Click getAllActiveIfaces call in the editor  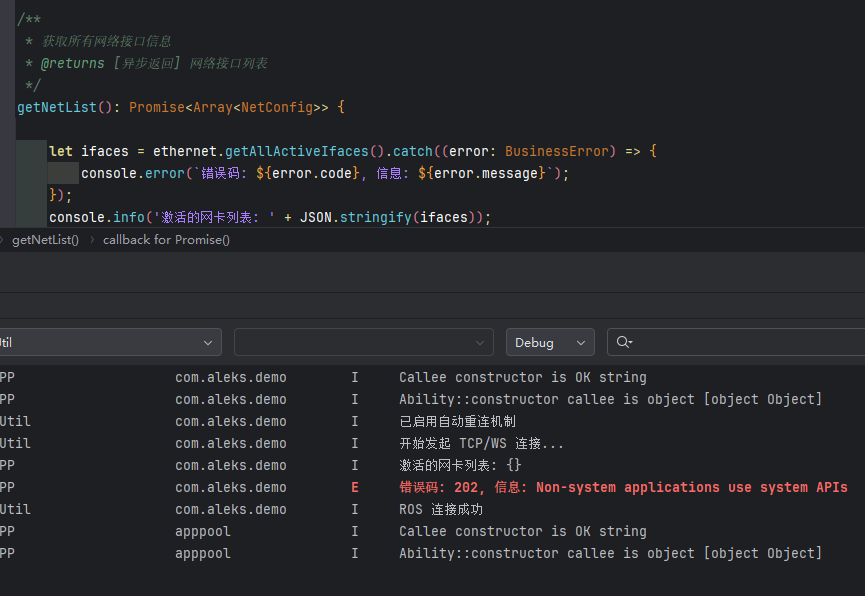pyautogui.click(x=297, y=151)
